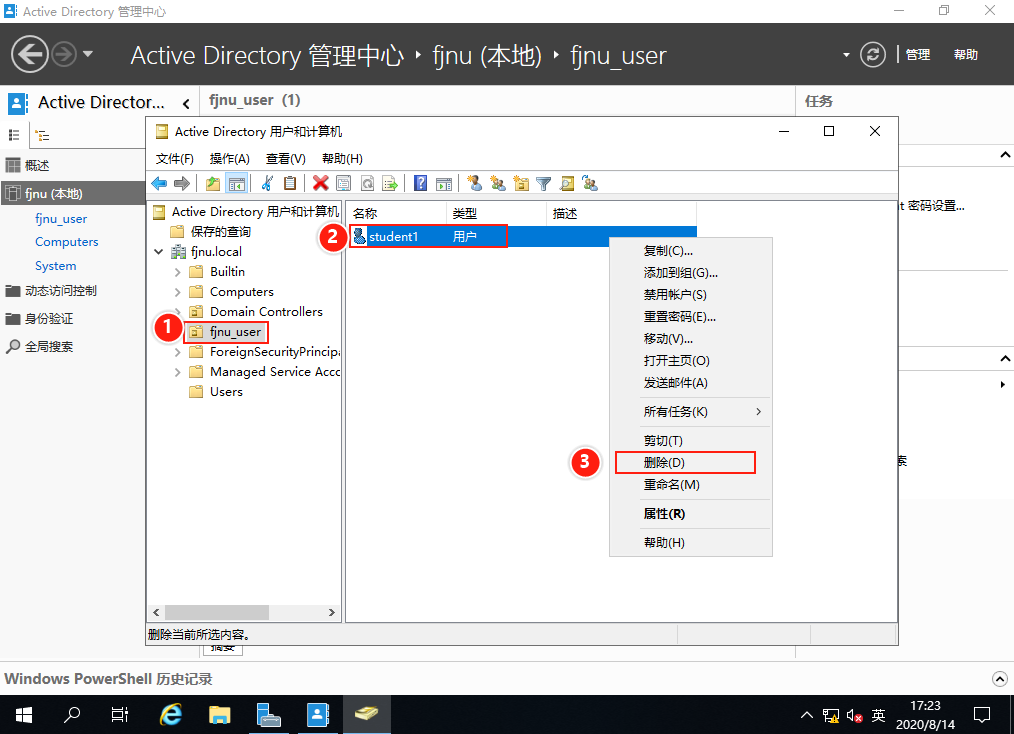The image size is (1014, 734).
Task: Open Computers link in left navigation
Action: pos(67,242)
